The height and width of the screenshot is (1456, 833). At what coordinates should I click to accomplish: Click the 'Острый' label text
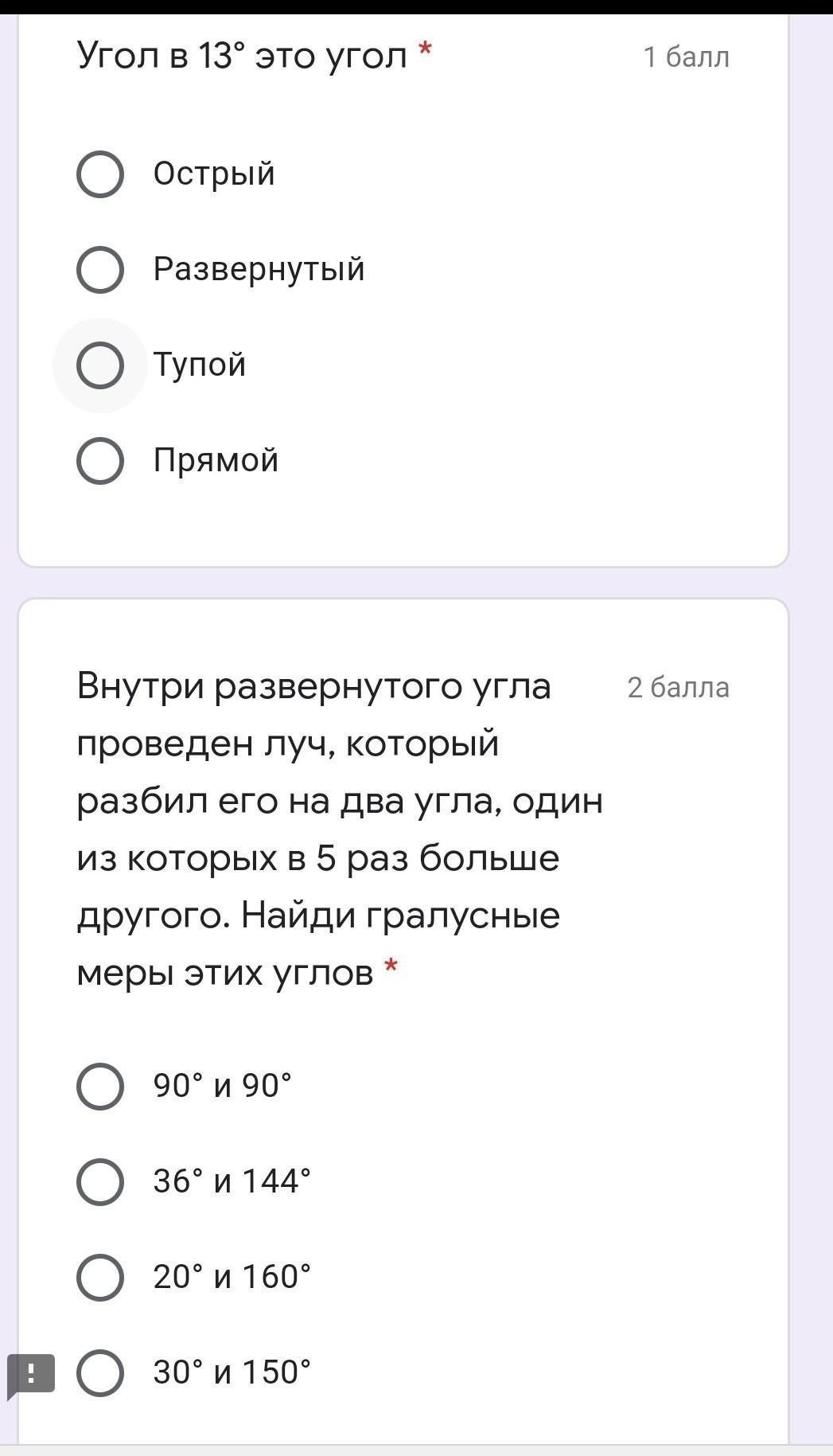click(214, 174)
